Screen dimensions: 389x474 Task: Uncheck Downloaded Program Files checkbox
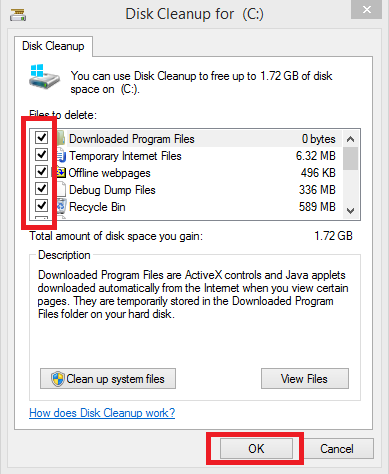tap(42, 137)
